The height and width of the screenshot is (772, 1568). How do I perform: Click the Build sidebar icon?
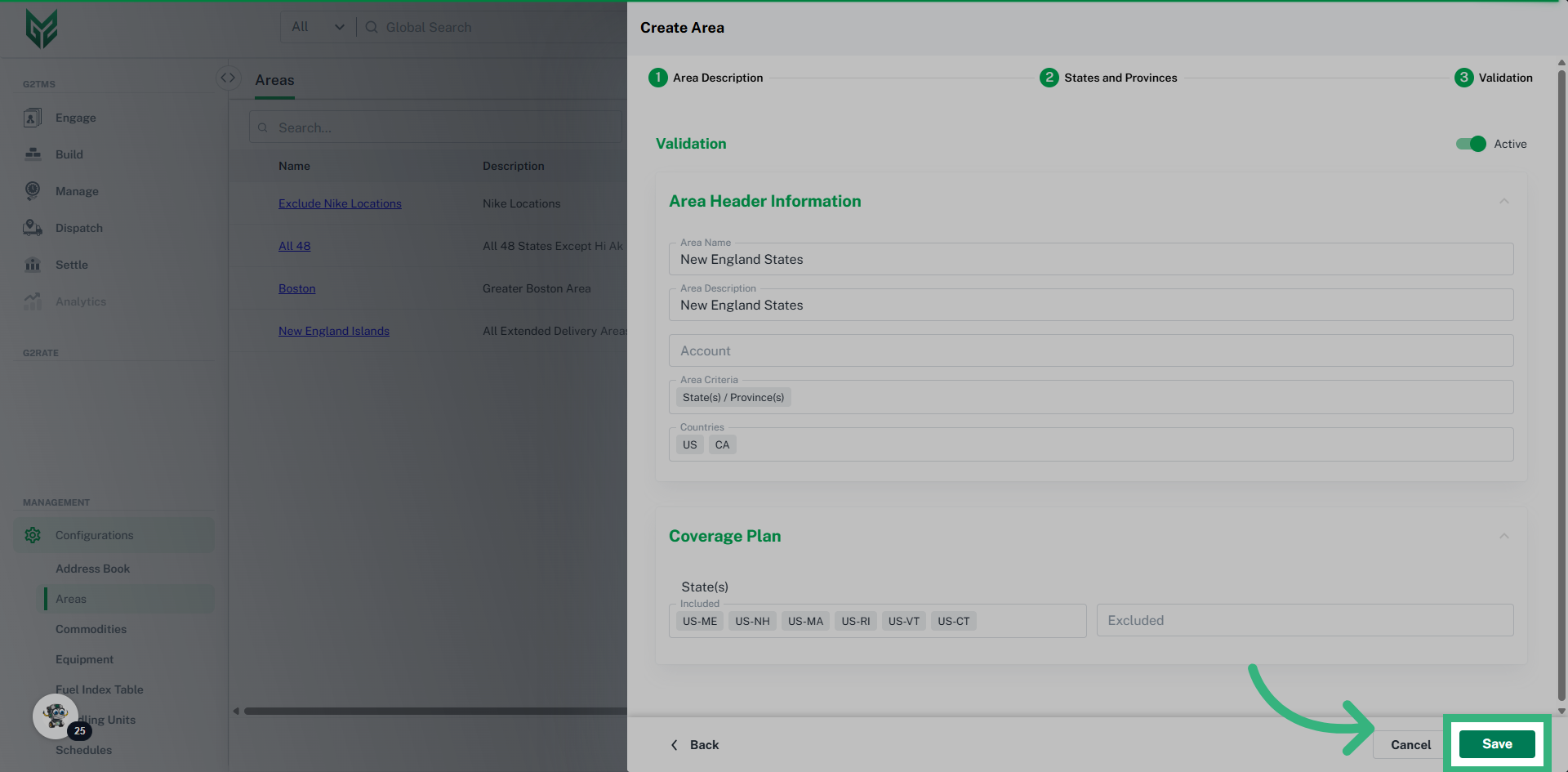point(33,154)
